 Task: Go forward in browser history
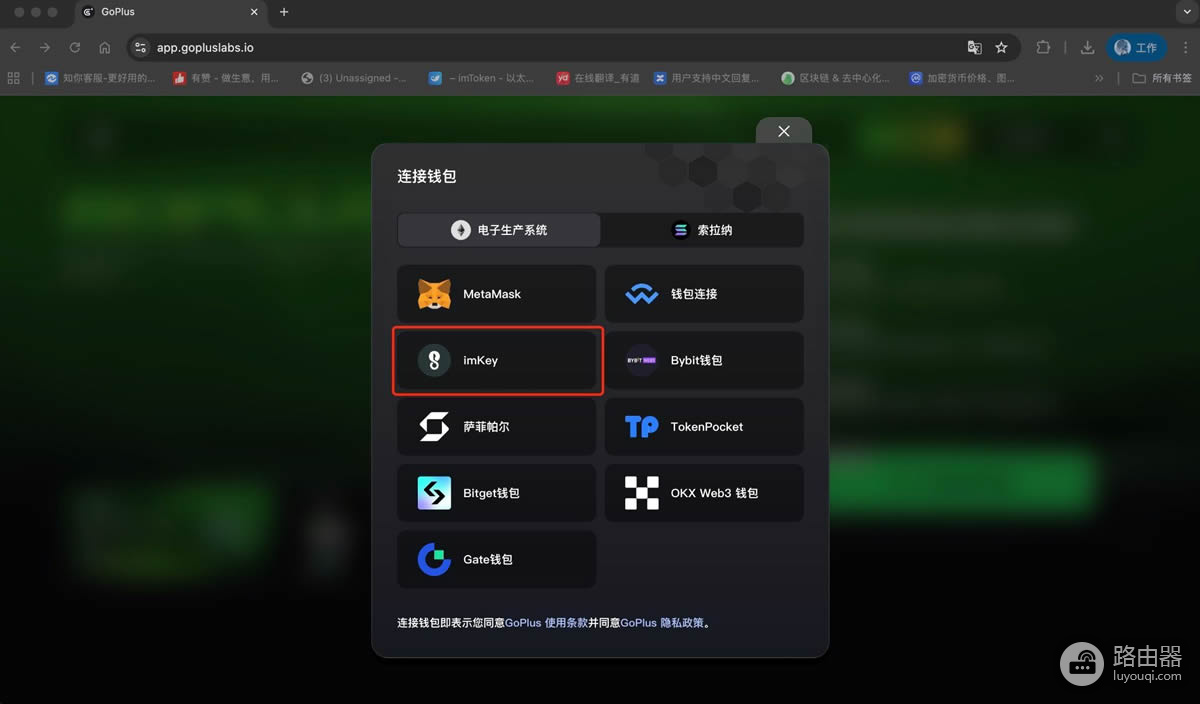(x=45, y=47)
